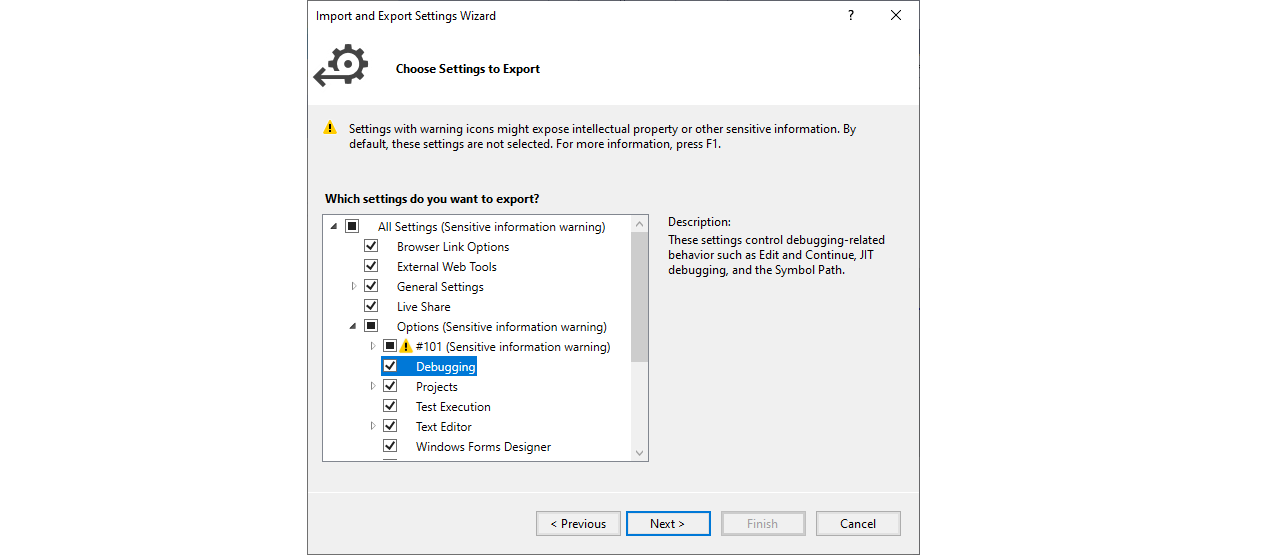Toggle the Live Share checkbox

point(371,306)
